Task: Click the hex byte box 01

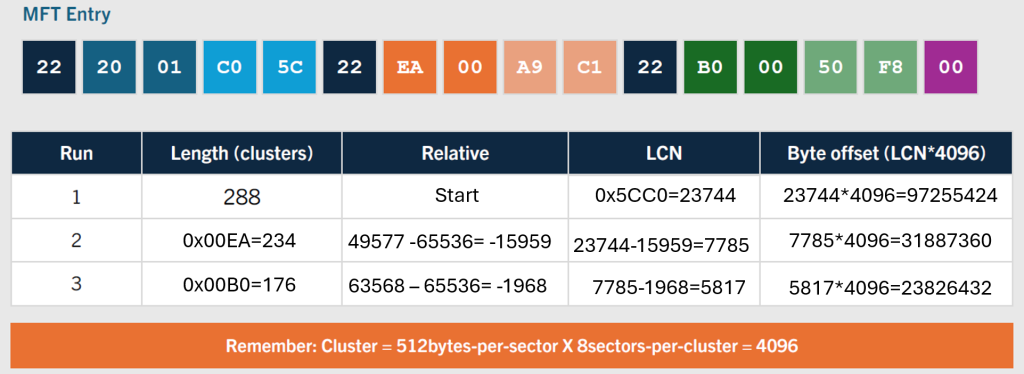Action: [169, 67]
